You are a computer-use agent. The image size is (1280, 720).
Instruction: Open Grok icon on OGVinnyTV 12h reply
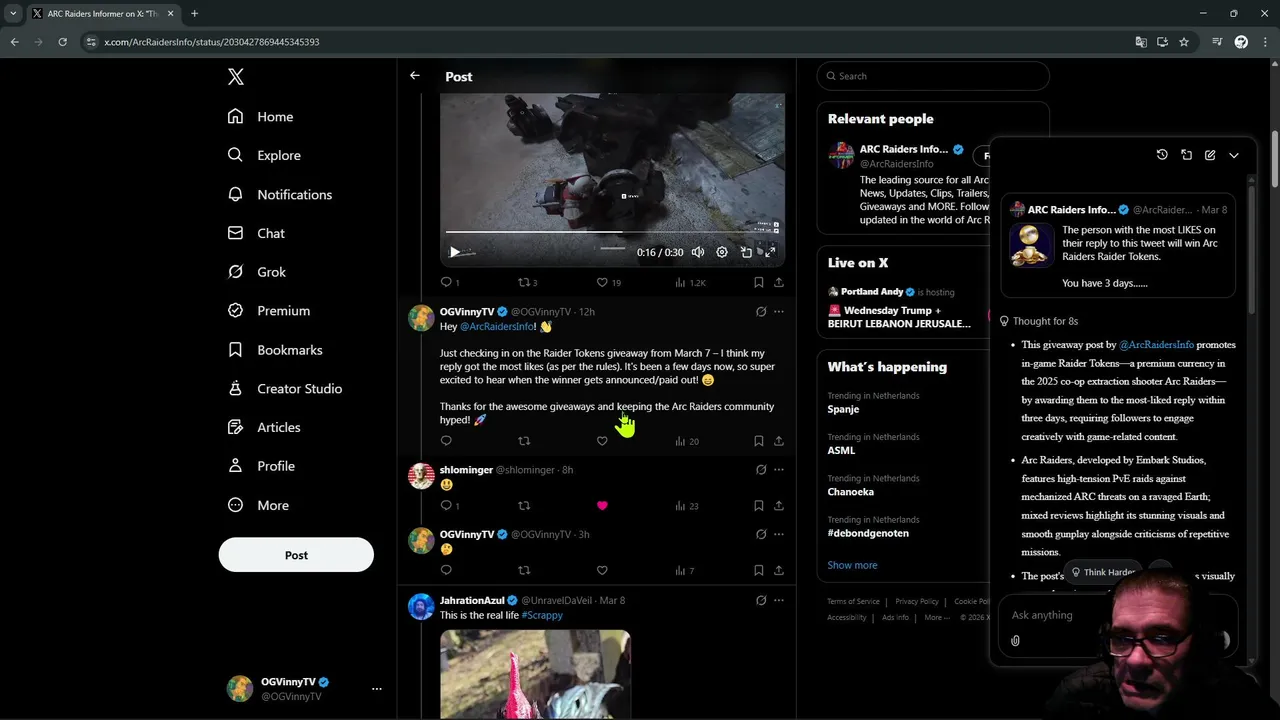tap(761, 312)
